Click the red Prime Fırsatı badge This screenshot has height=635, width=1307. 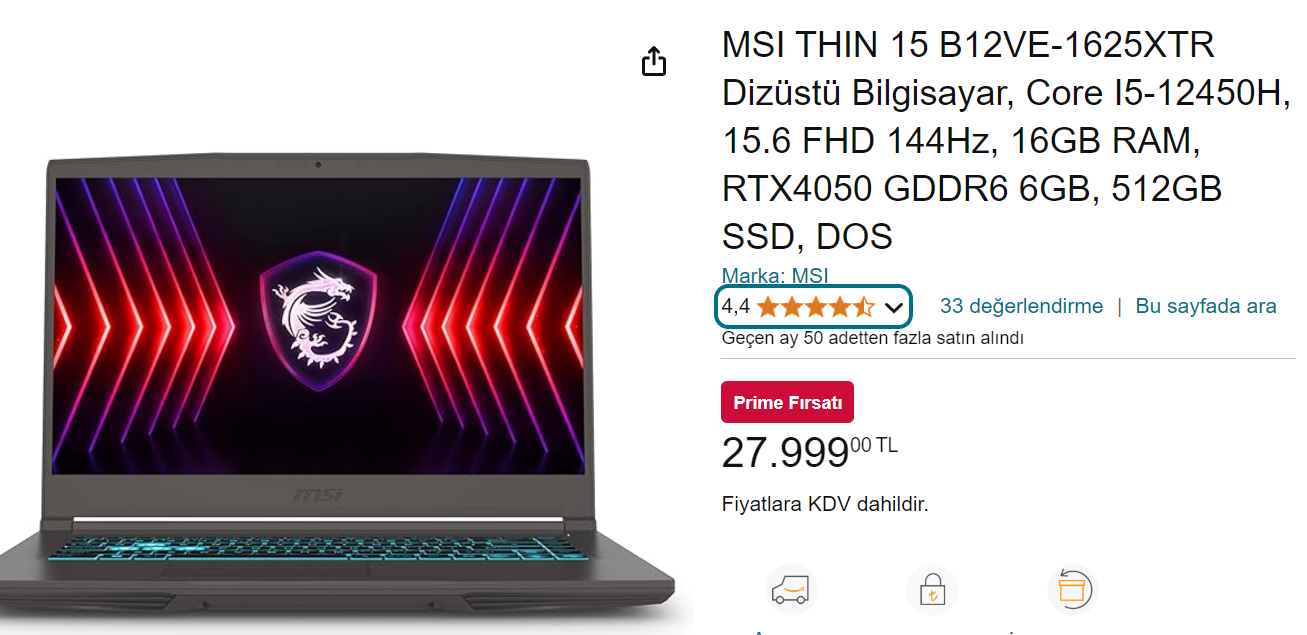[x=788, y=402]
